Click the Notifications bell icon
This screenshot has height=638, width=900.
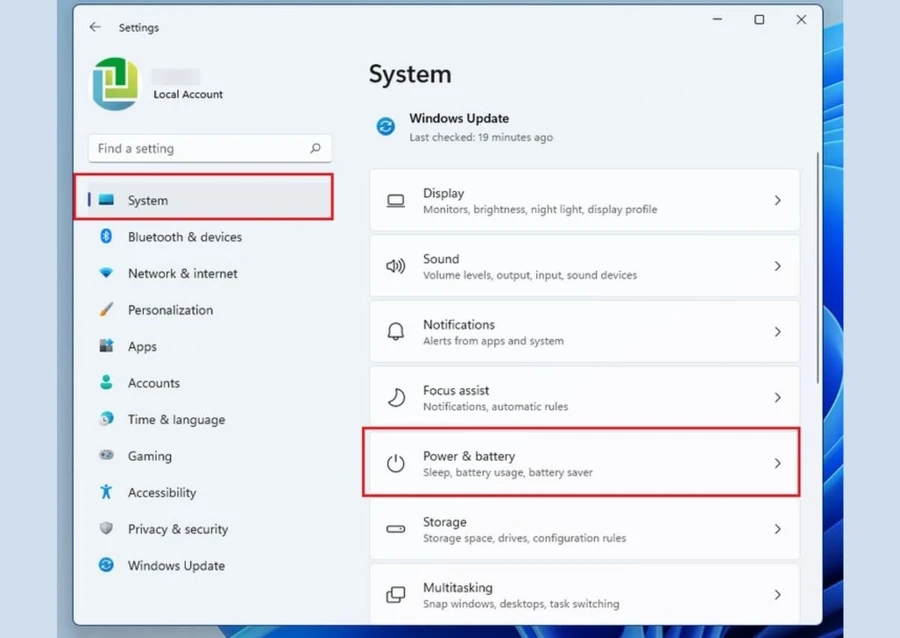395,332
